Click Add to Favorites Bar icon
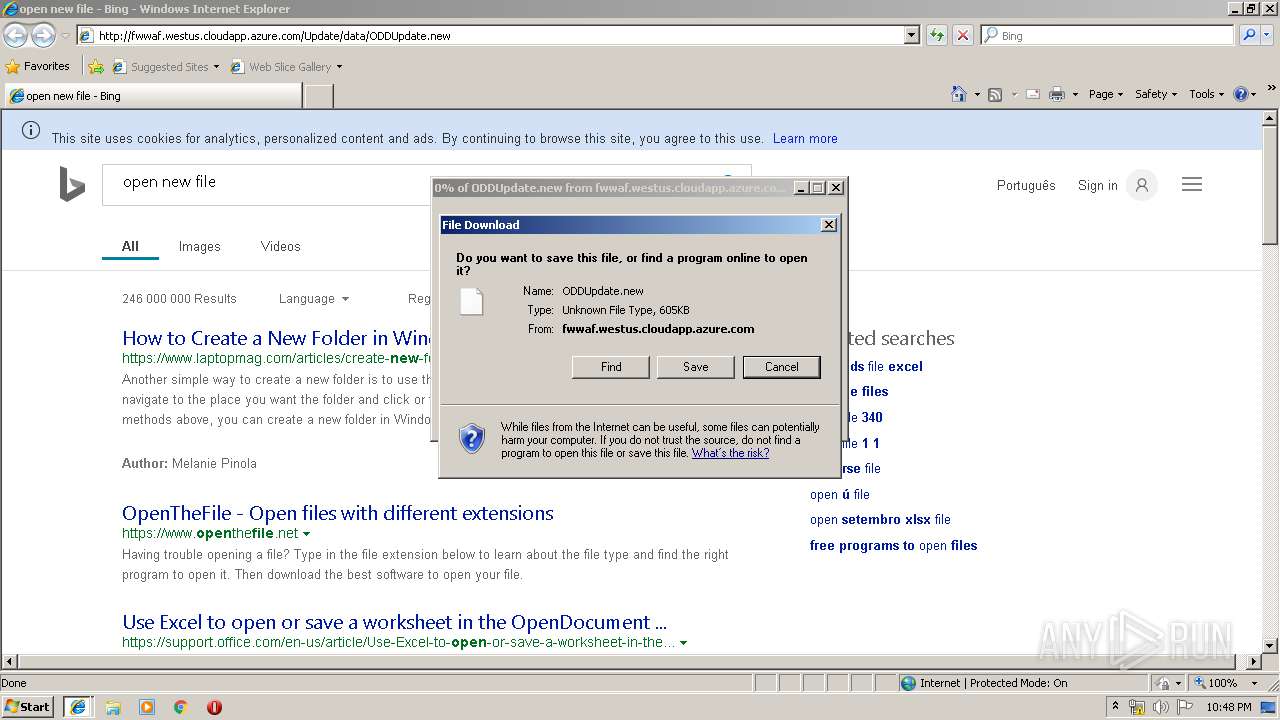Image resolution: width=1280 pixels, height=720 pixels. pyautogui.click(x=96, y=67)
